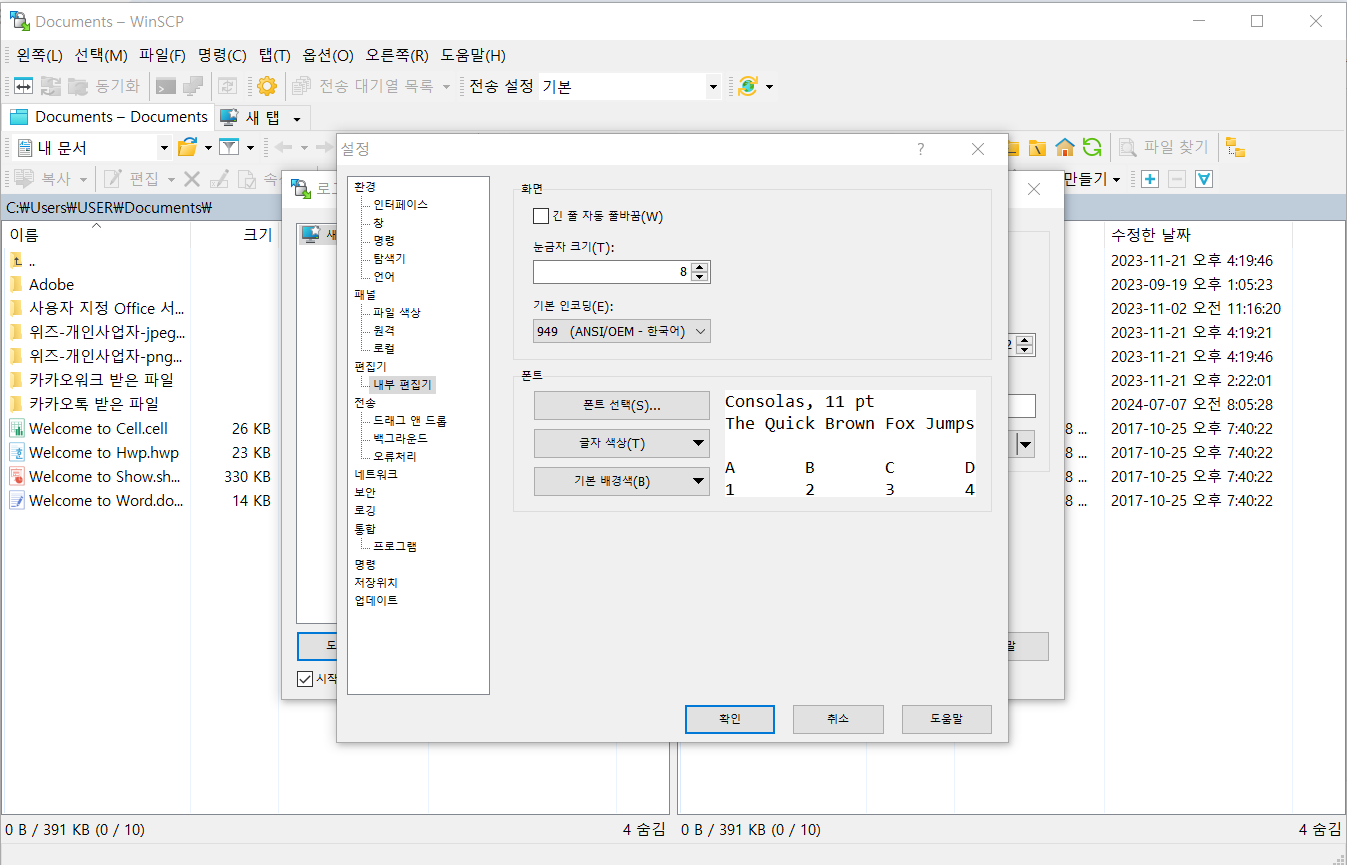The image size is (1347, 865).
Task: Sort right panel by 수정한 날짜 column header
Action: [x=1198, y=235]
